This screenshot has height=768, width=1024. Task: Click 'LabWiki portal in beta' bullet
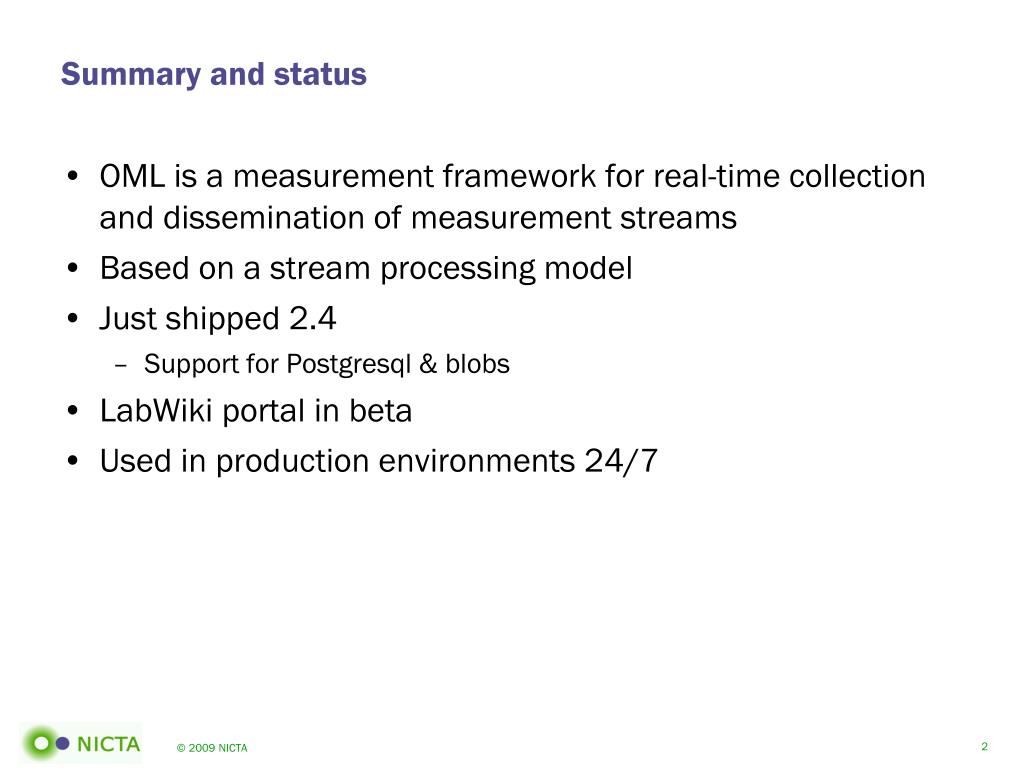[x=255, y=411]
